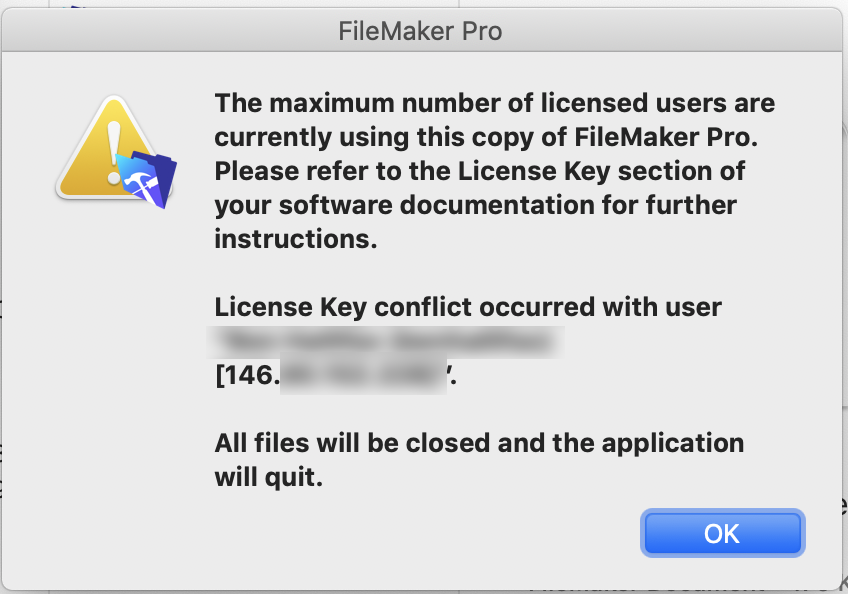Click the blurred user name text
Screen dimensions: 848x594
(x=386, y=342)
